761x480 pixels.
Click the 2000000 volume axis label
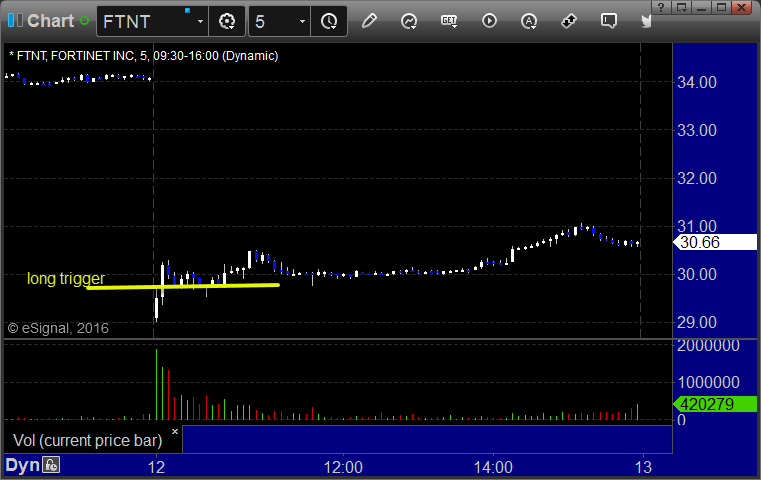coord(709,346)
